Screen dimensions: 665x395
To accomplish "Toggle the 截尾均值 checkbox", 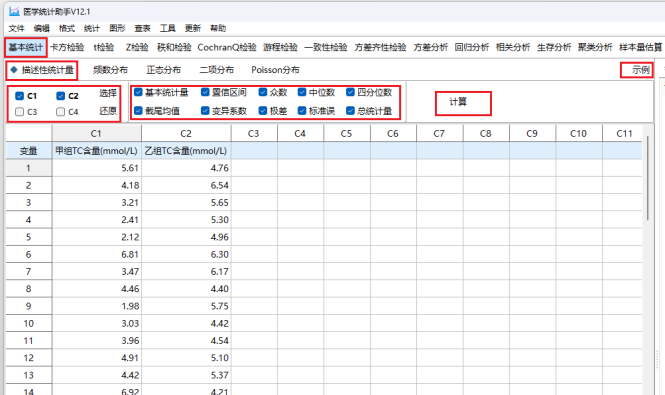I will 138,111.
